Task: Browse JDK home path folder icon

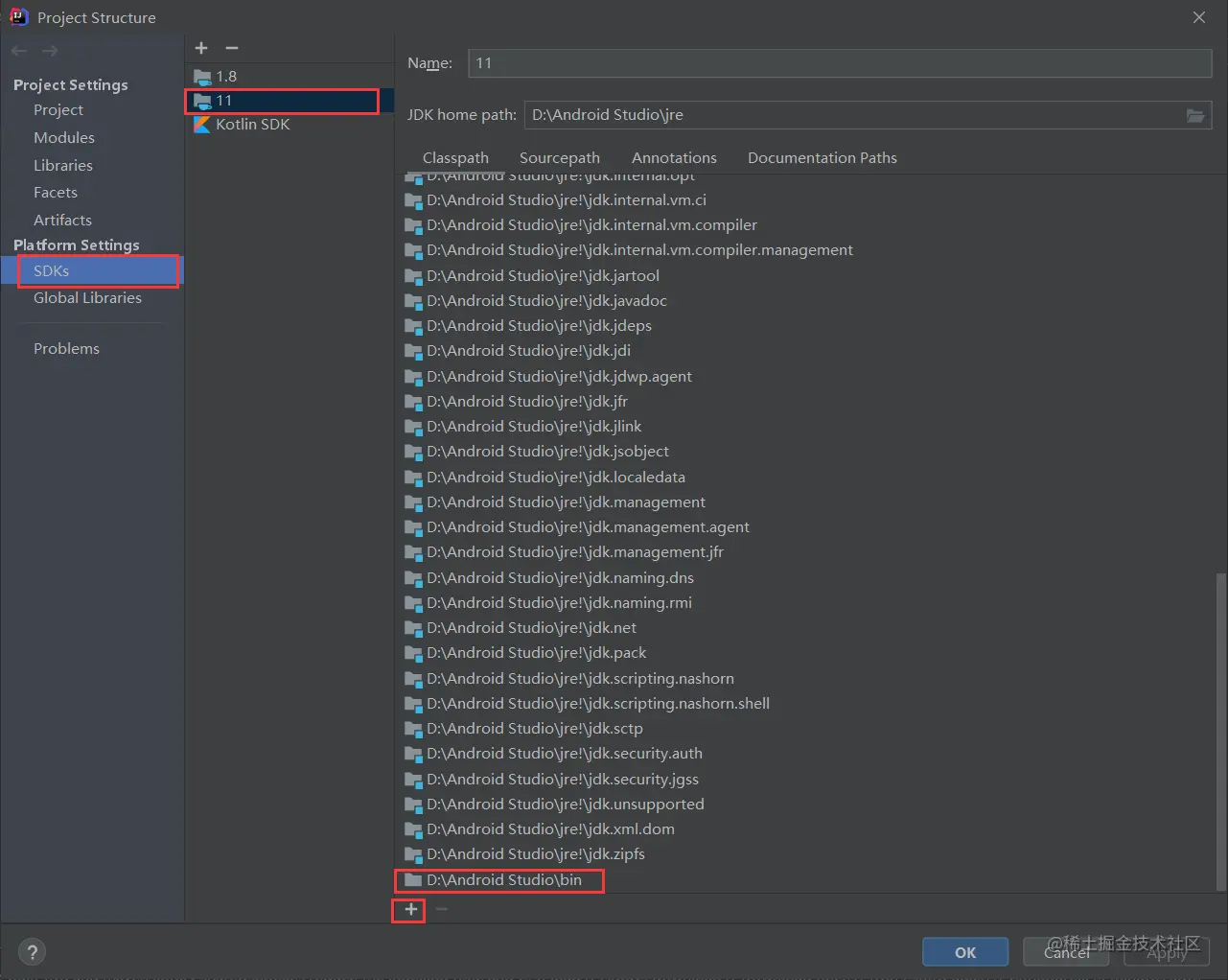Action: tap(1195, 115)
